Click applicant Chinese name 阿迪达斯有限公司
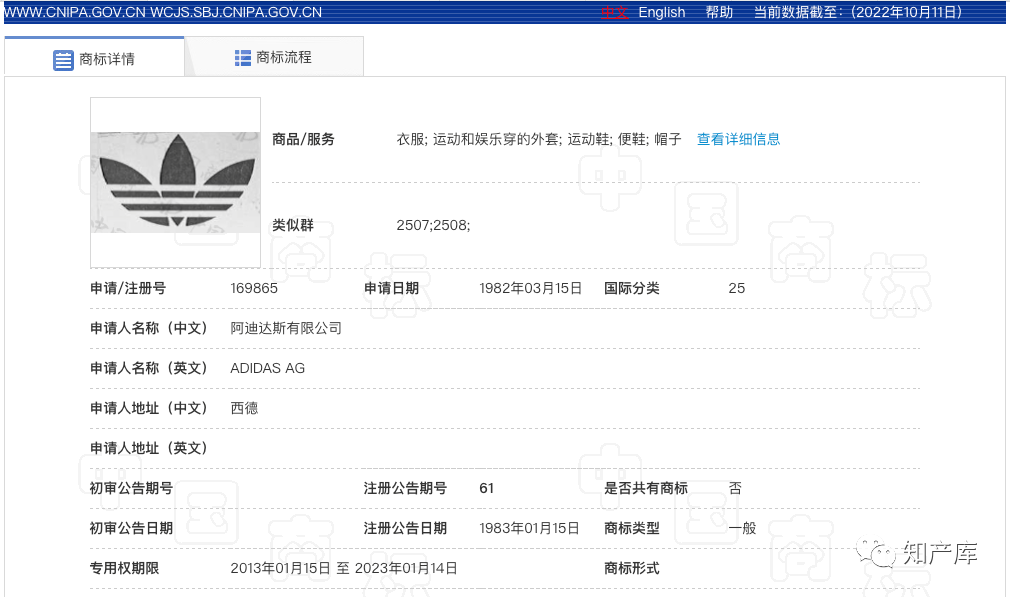The image size is (1010, 597). coord(286,328)
